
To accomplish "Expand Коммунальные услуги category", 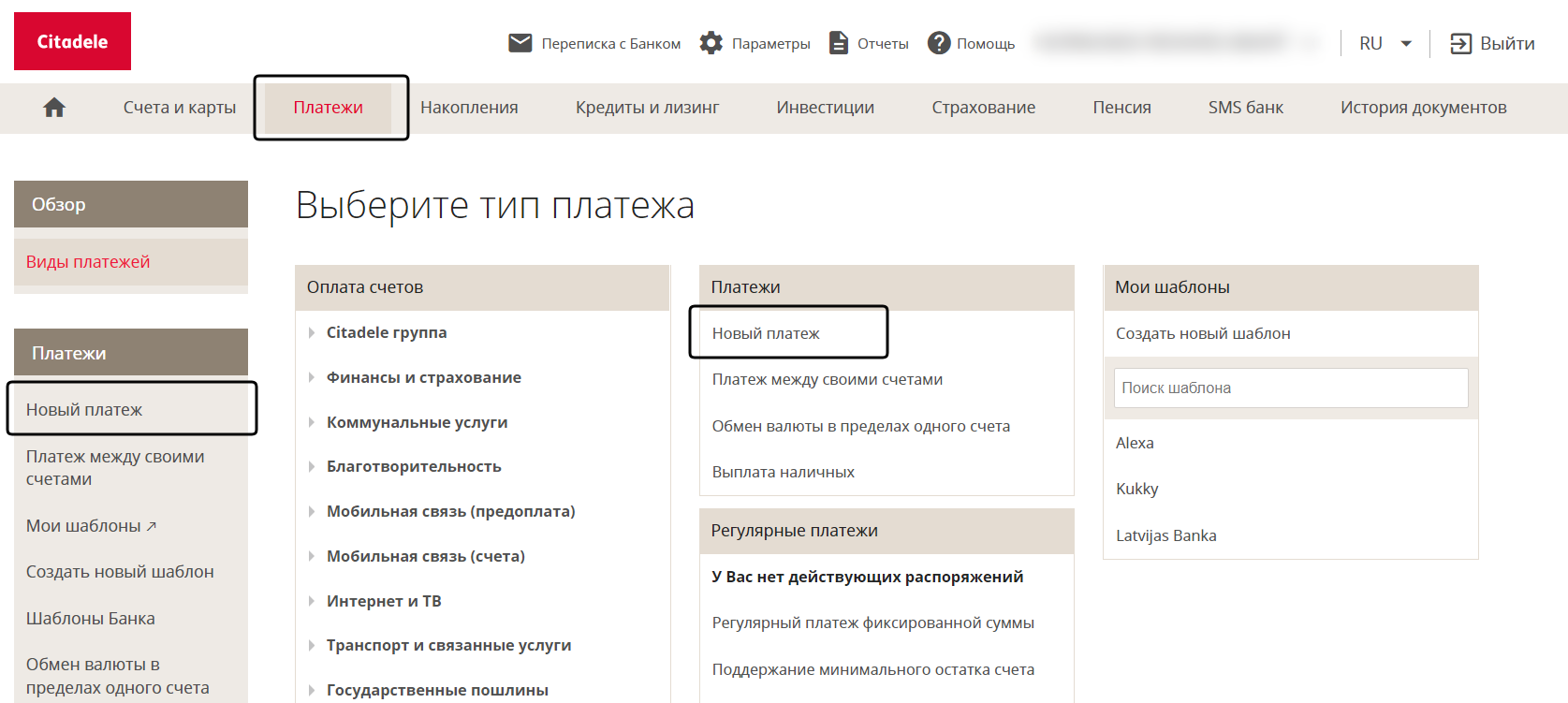I will point(417,422).
